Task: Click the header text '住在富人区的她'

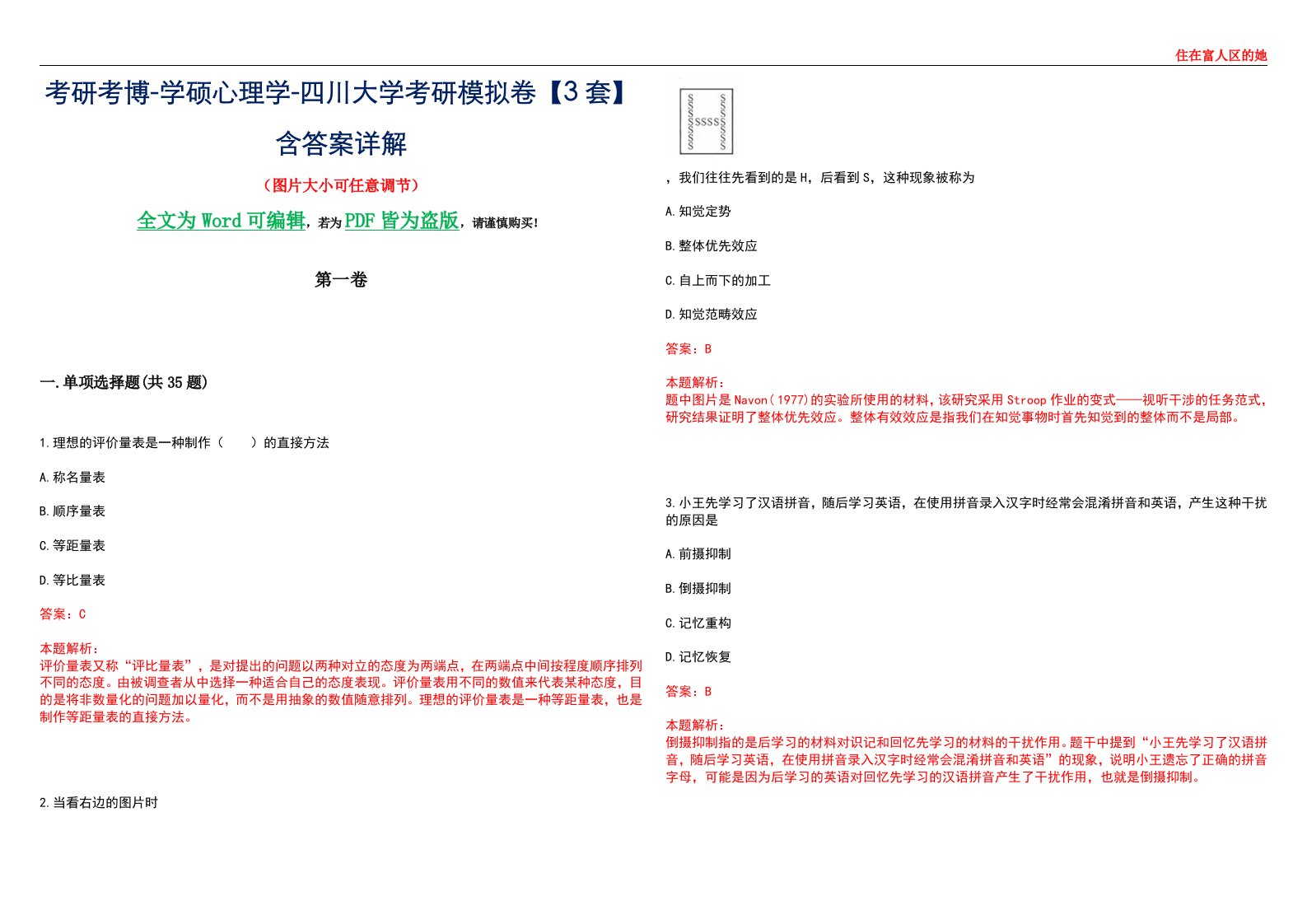Action: click(x=1221, y=55)
